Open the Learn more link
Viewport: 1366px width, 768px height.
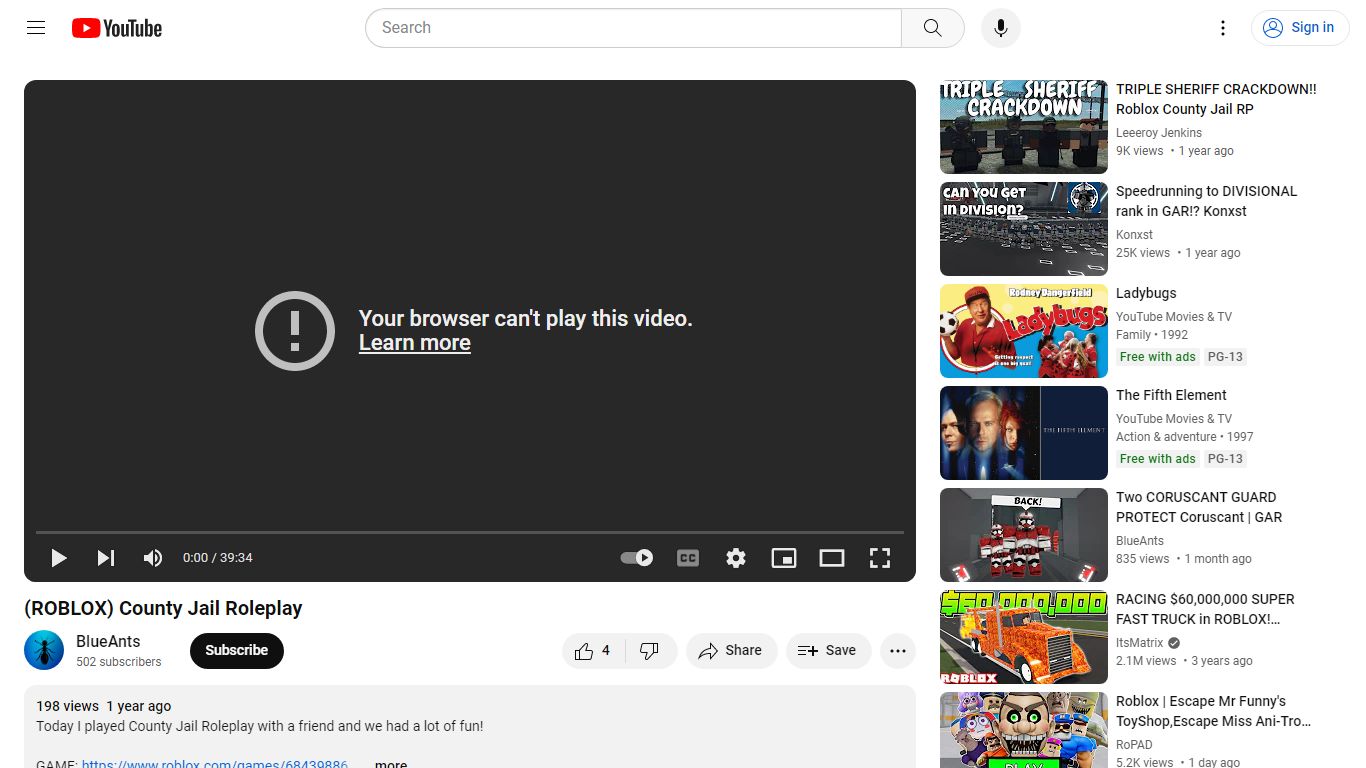pos(415,343)
